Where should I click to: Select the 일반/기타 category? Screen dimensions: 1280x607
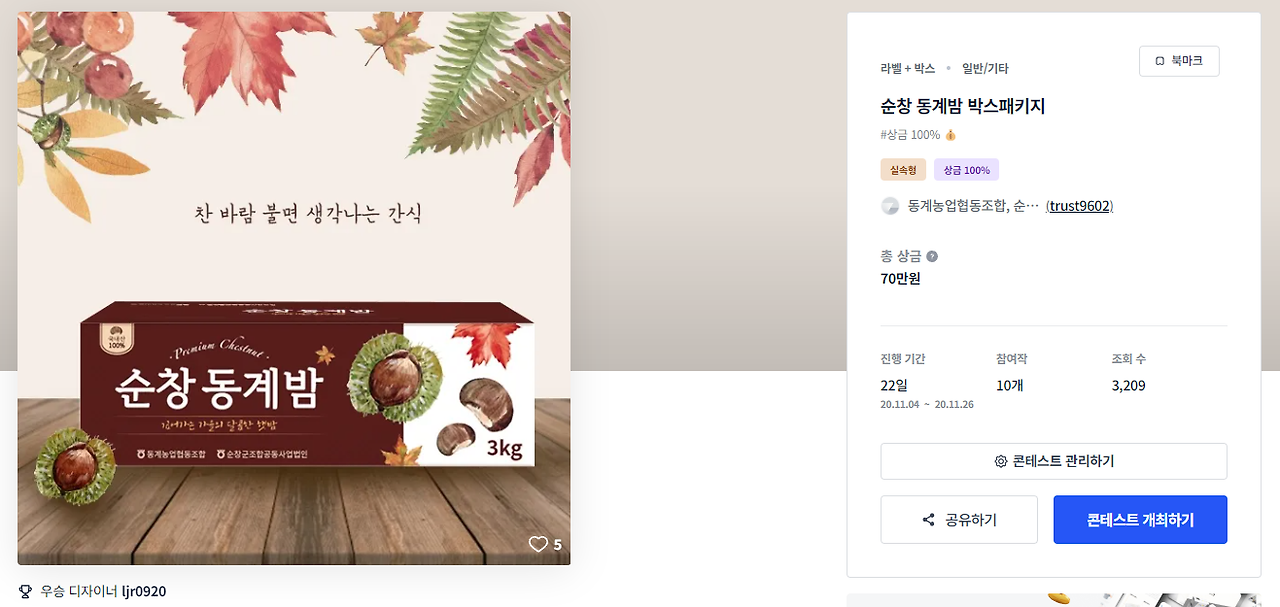985,69
